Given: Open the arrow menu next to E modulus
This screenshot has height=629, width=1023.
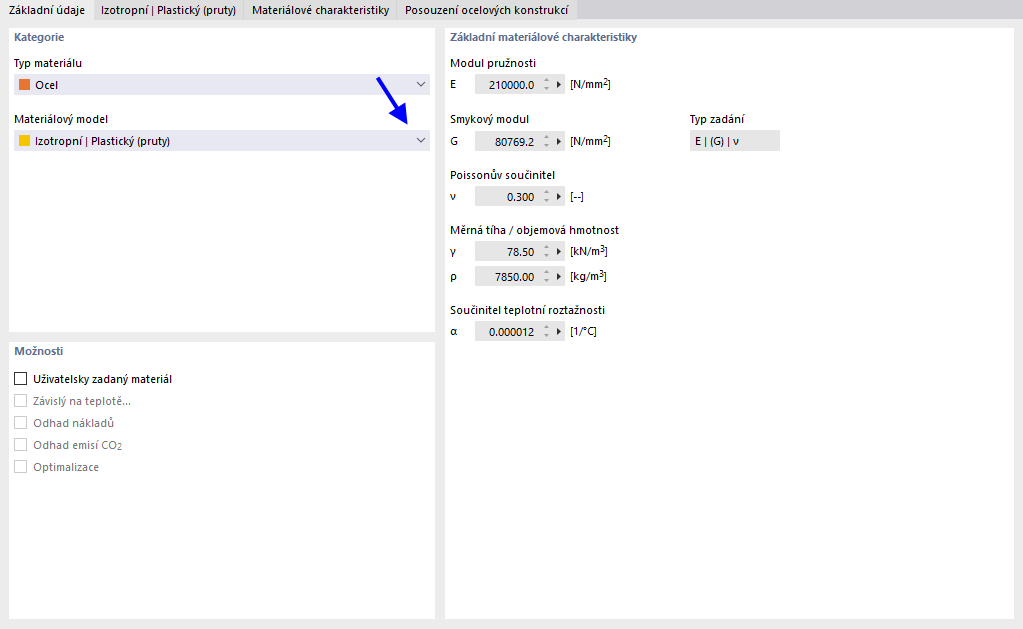Looking at the screenshot, I should [x=558, y=84].
